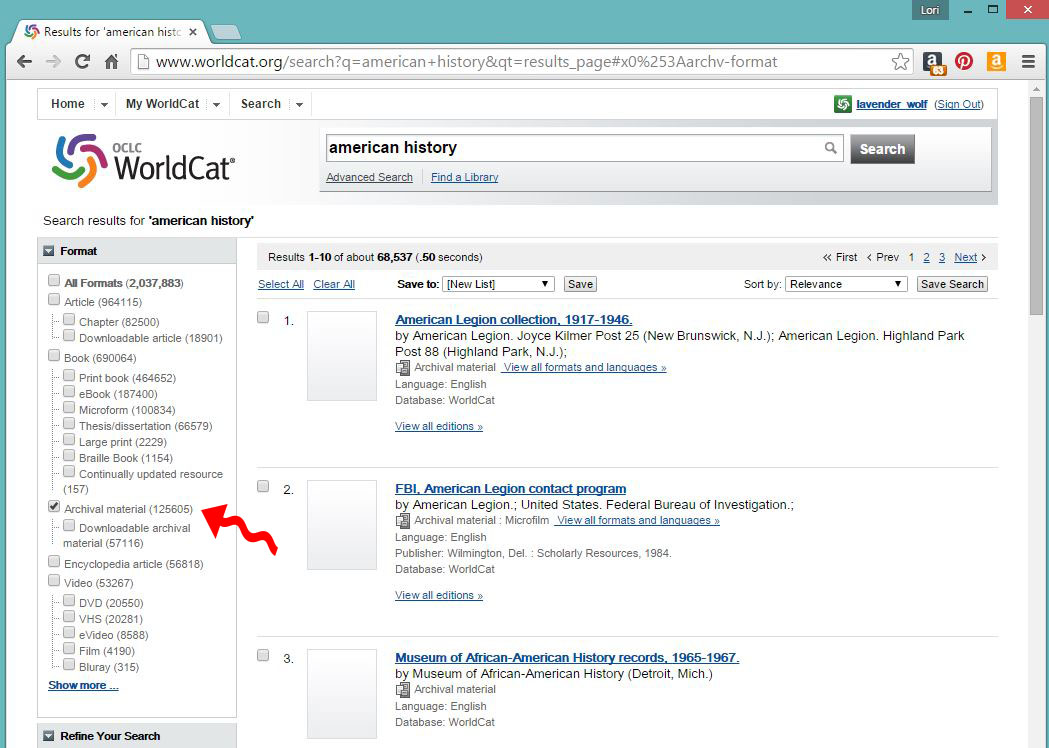
Task: Check the eBook format filter
Action: click(x=68, y=394)
